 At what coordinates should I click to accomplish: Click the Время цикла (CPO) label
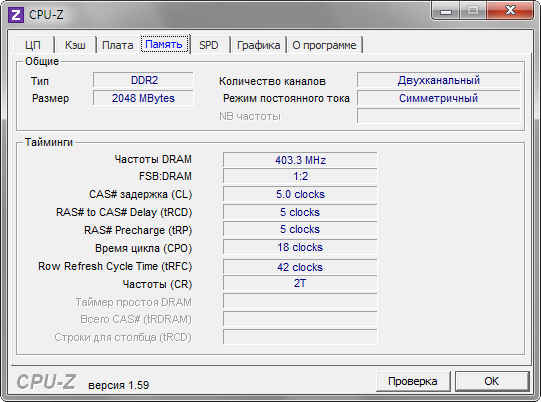coord(144,248)
